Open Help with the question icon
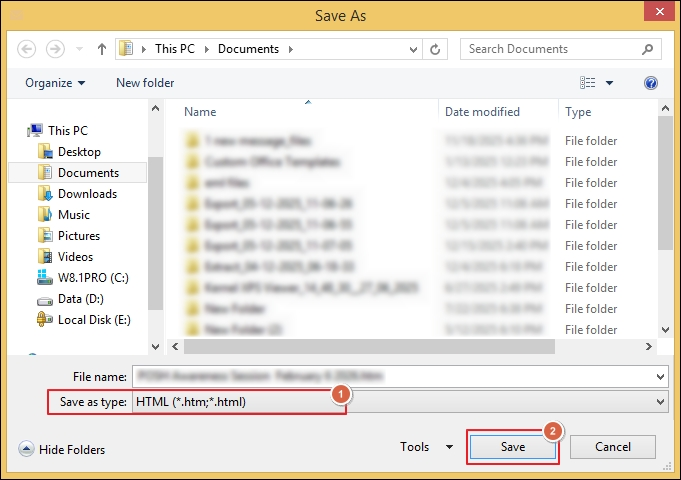681x480 pixels. (x=651, y=83)
